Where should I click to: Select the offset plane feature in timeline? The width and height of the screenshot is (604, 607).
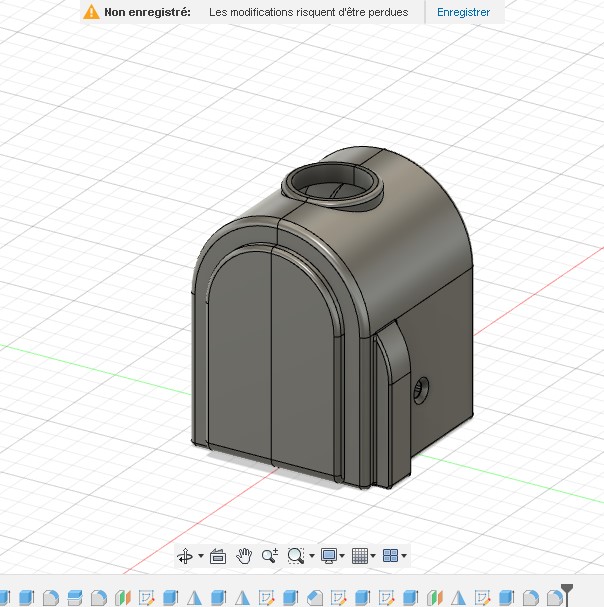tap(75, 598)
